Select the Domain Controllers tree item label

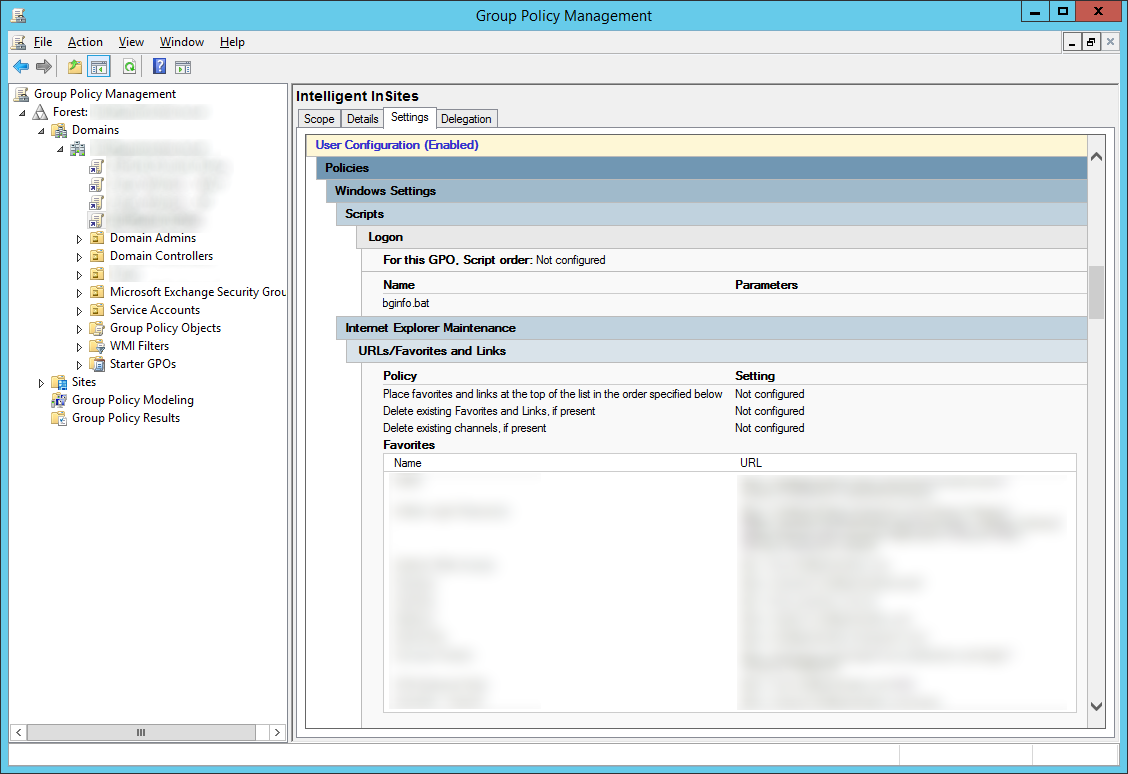[161, 256]
